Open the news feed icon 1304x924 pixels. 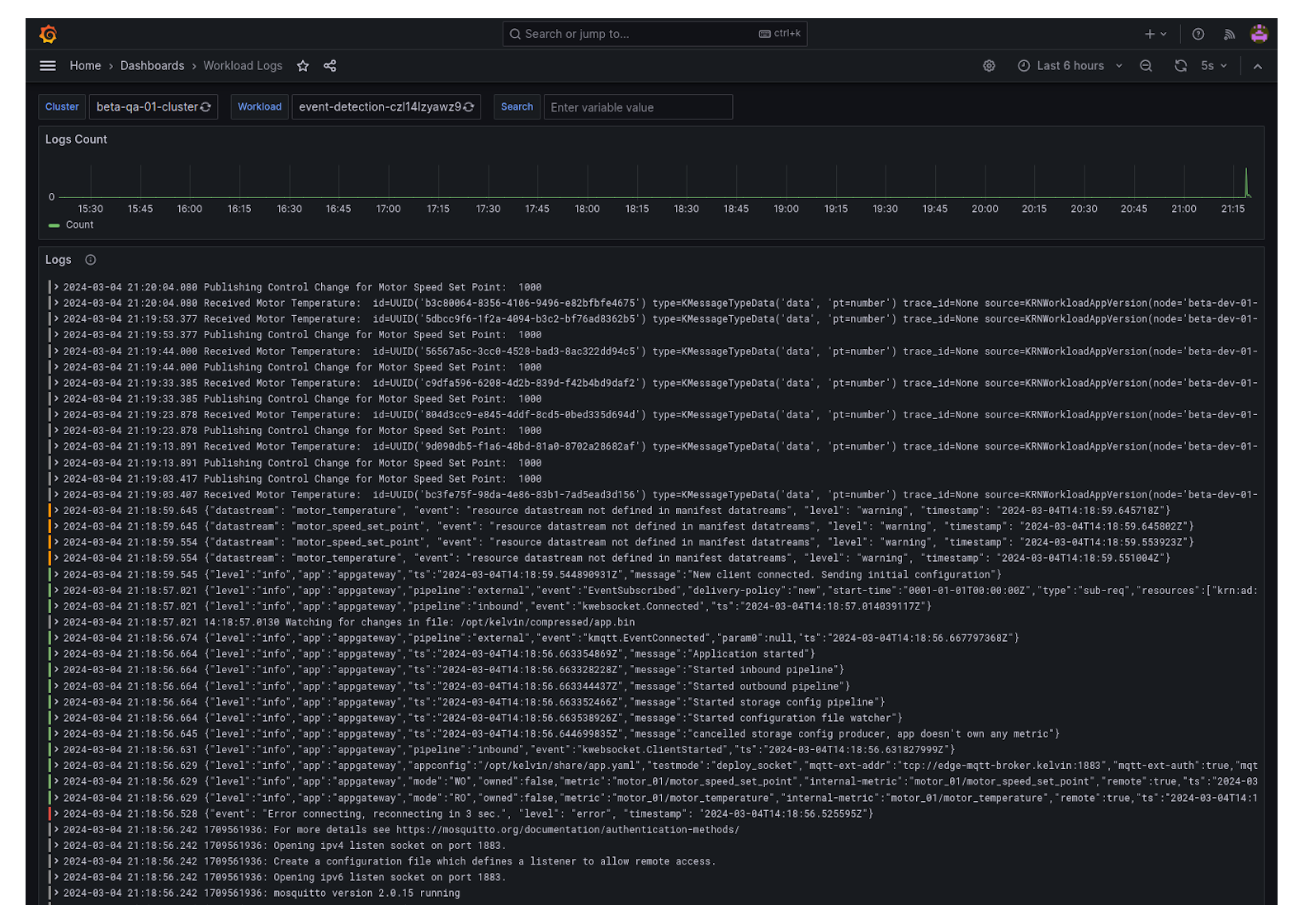(x=1229, y=34)
